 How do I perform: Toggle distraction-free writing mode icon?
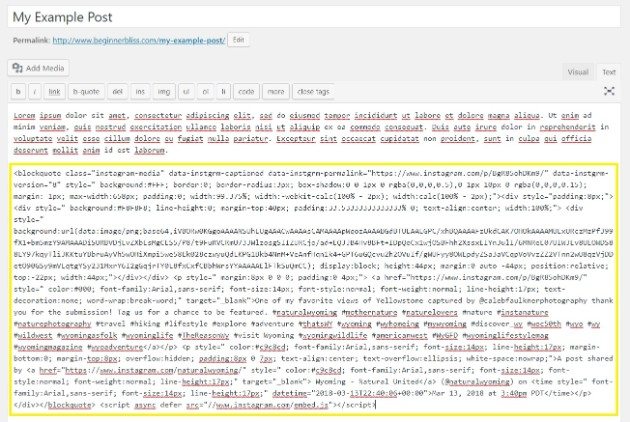tap(609, 90)
